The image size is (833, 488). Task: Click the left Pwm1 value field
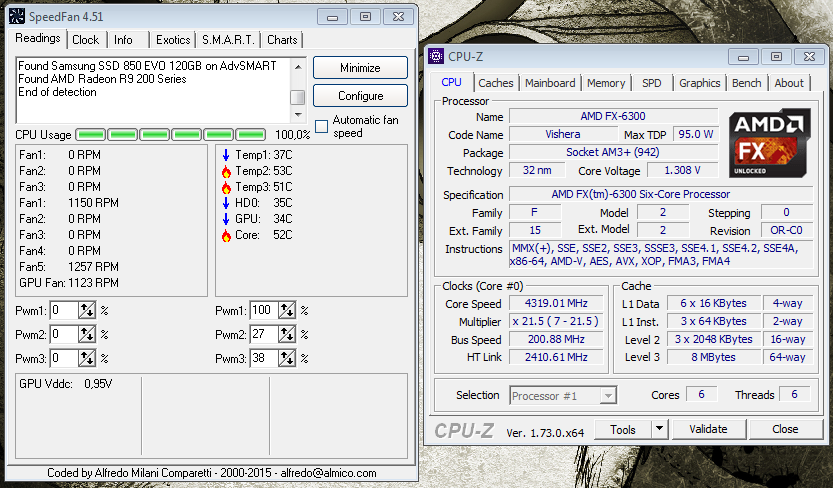point(64,310)
